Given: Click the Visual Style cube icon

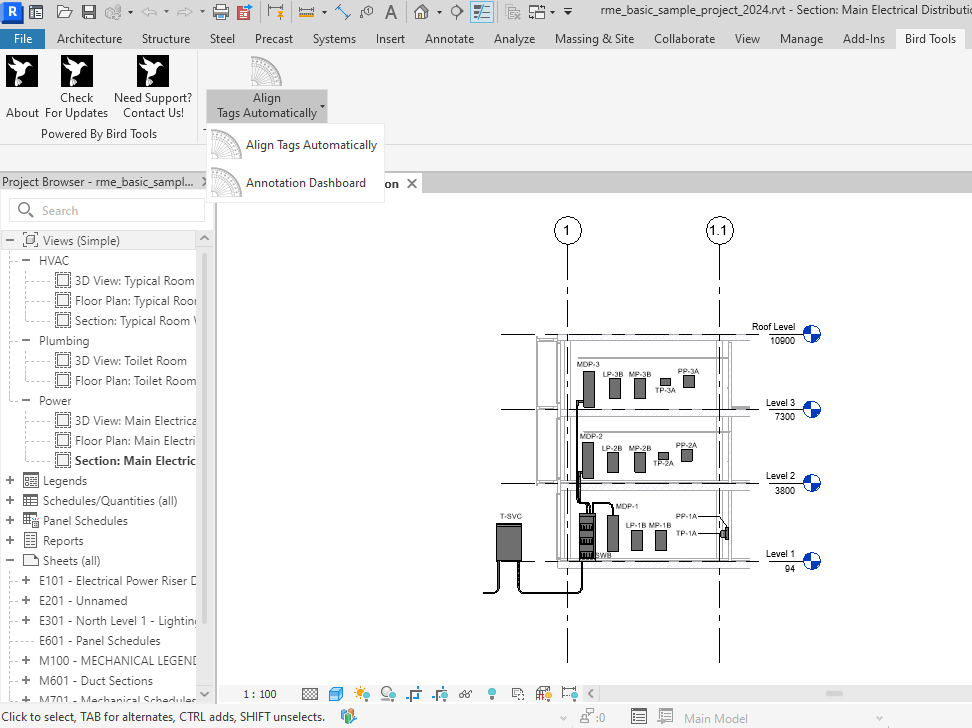Looking at the screenshot, I should tap(336, 694).
